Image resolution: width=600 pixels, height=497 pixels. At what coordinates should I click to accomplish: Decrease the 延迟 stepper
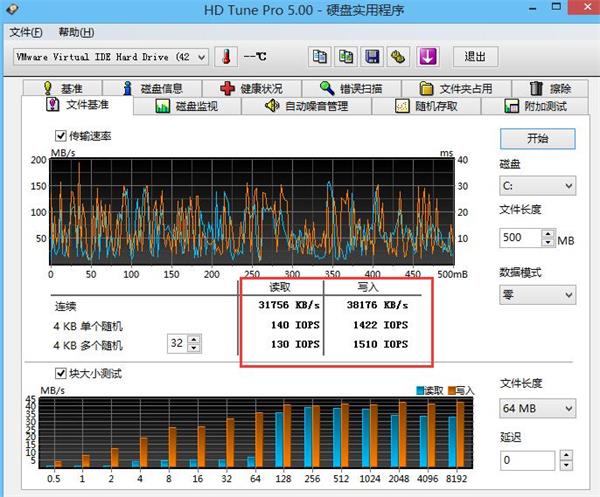coord(566,465)
